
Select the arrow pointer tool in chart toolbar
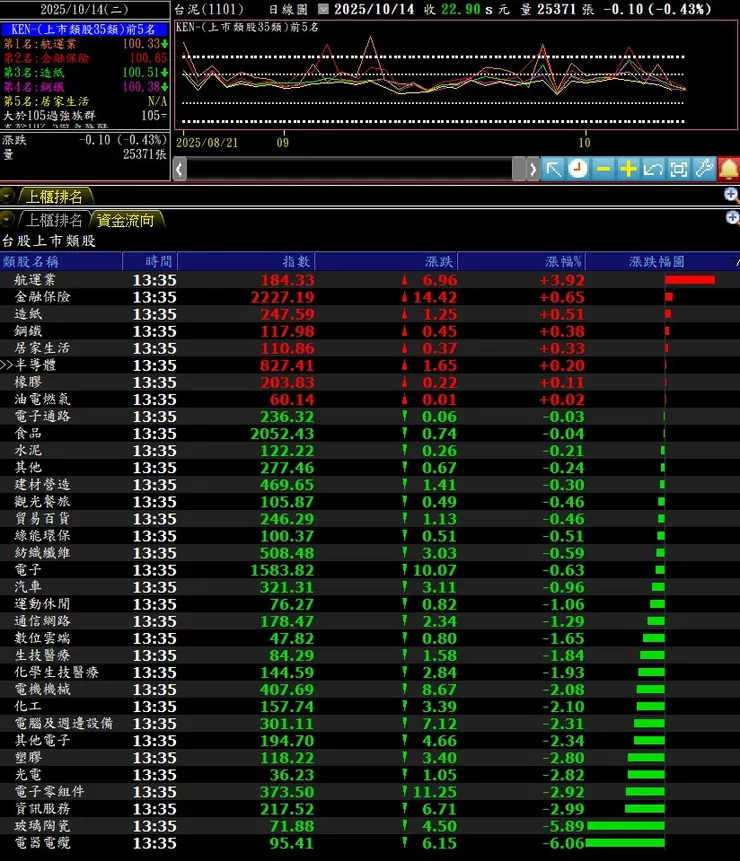[x=553, y=169]
